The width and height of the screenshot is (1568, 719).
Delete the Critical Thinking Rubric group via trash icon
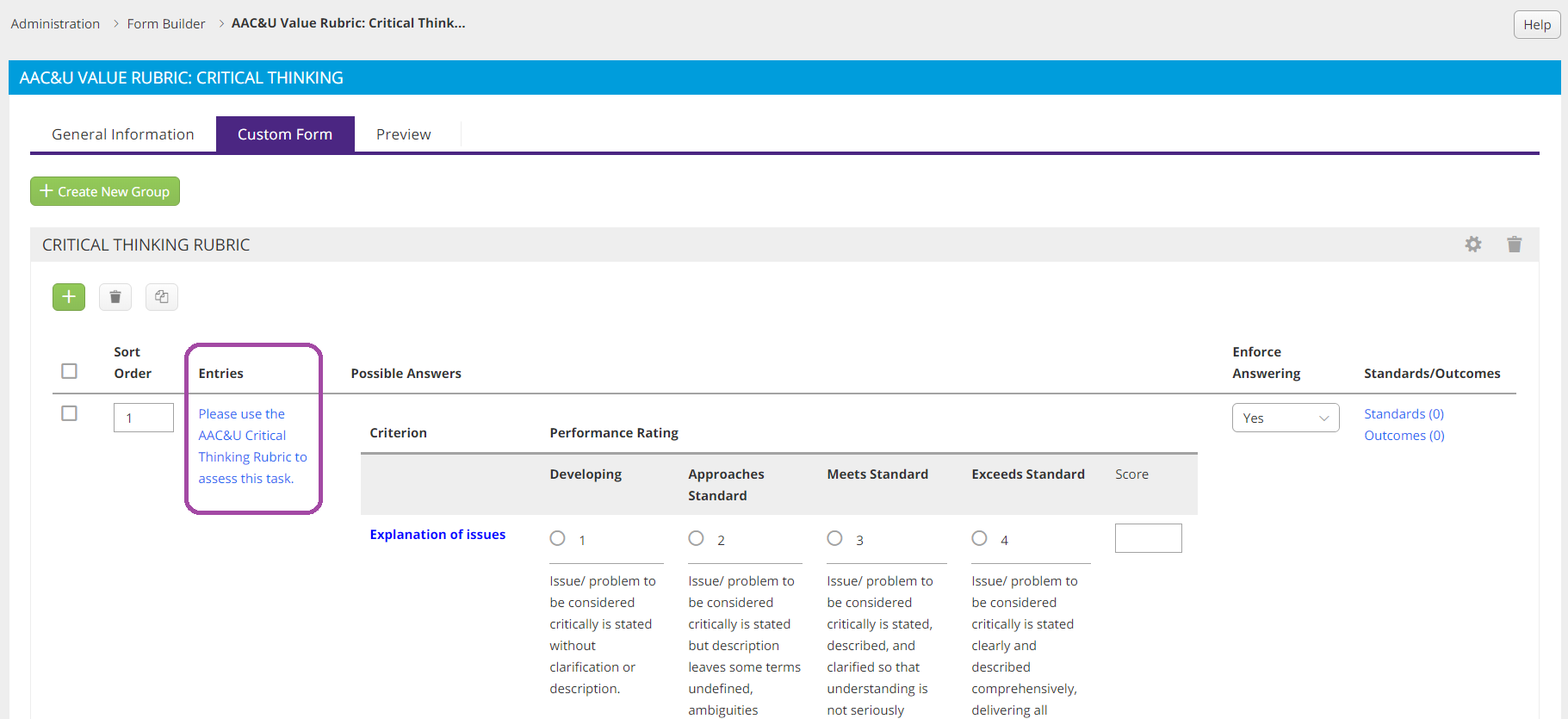pyautogui.click(x=1515, y=245)
